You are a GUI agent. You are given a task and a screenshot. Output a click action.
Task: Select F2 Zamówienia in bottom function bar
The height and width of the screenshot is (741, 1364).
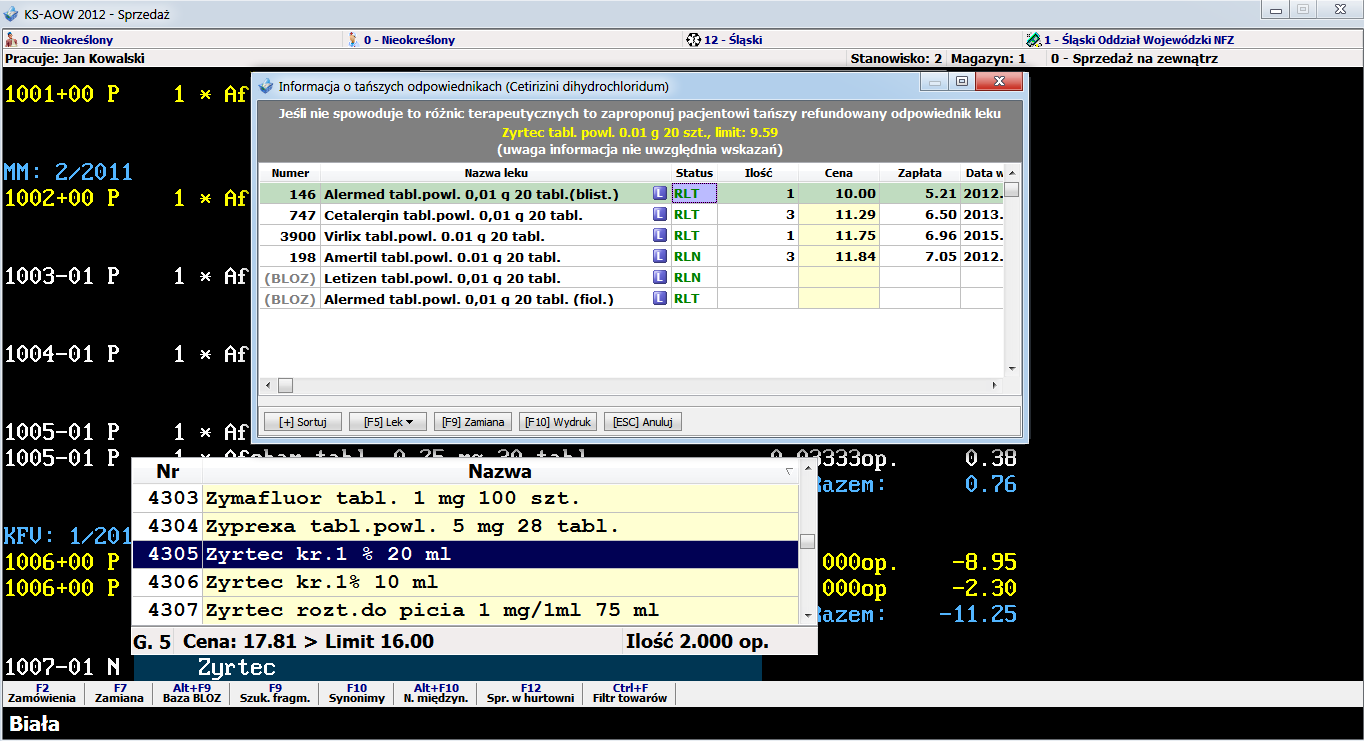pos(42,693)
